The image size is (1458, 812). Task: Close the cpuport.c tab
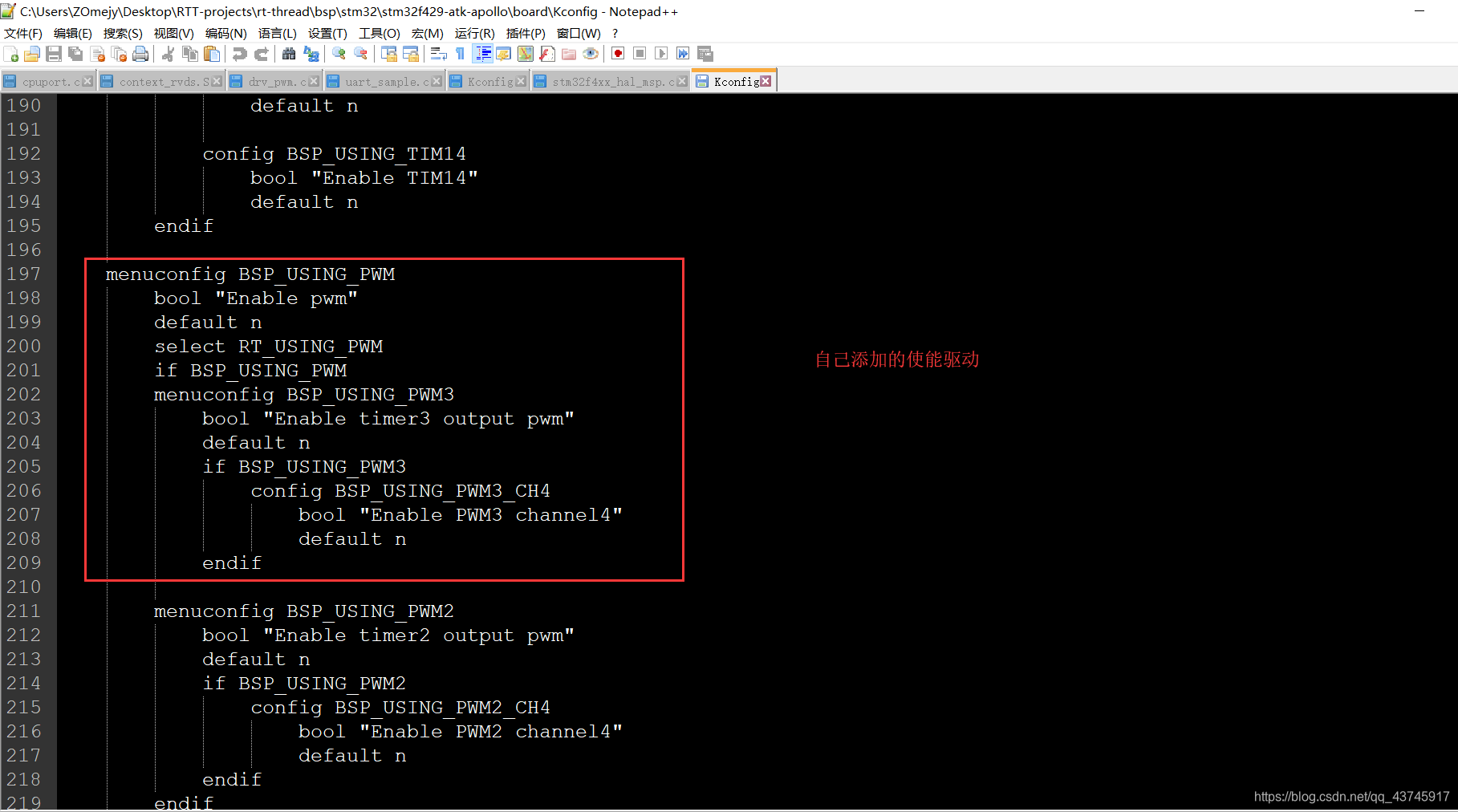88,81
